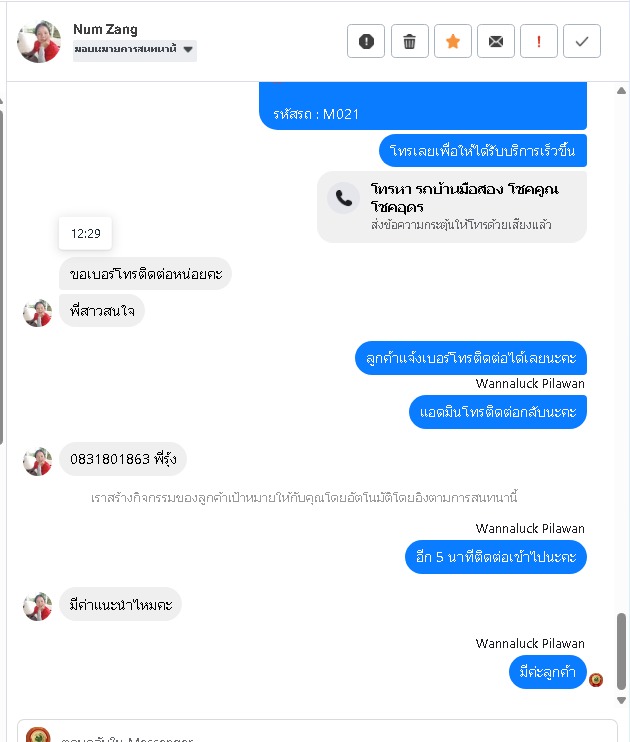The image size is (630, 742).
Task: Click the M021 car code message bubble
Action: pyautogui.click(x=423, y=106)
